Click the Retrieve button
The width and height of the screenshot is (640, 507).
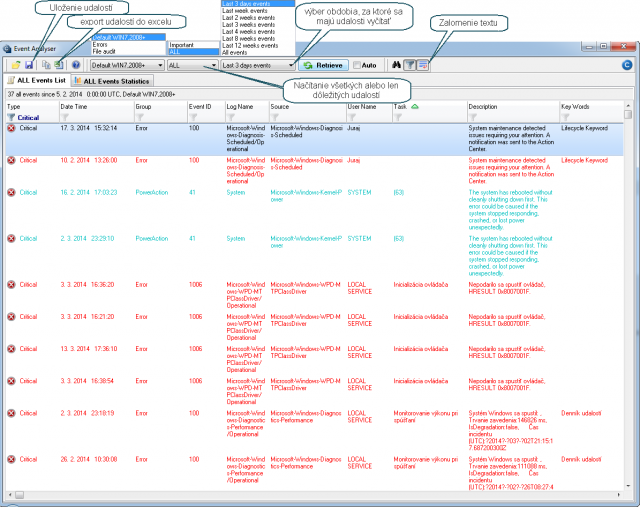pyautogui.click(x=323, y=65)
